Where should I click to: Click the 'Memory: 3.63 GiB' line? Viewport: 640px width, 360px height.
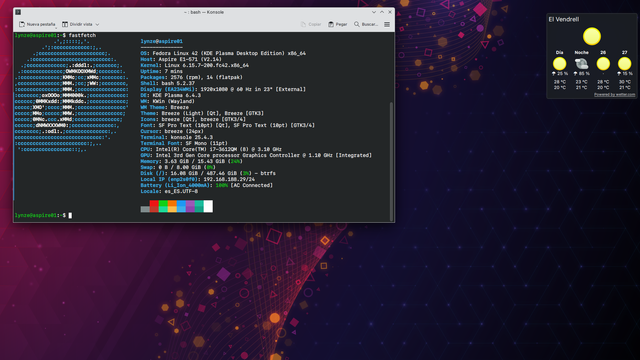[x=191, y=161]
